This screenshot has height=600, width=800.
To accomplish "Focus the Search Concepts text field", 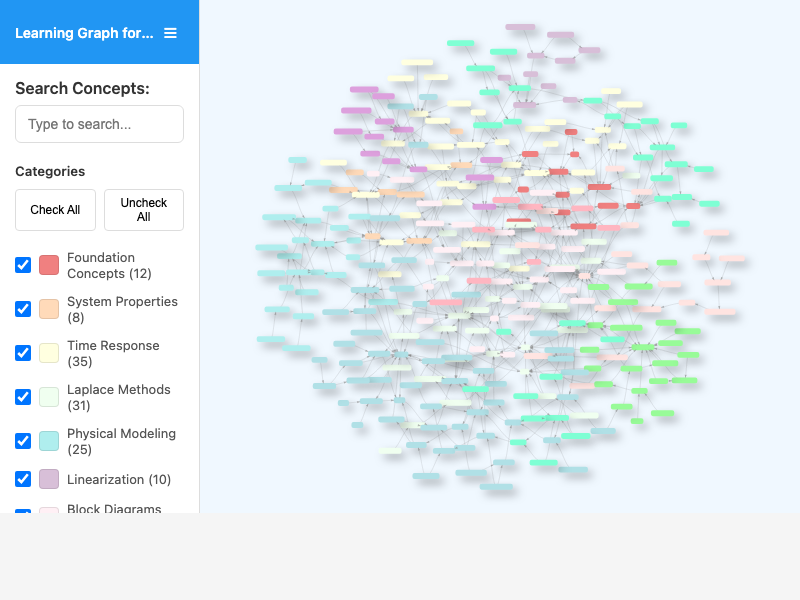I will point(99,124).
